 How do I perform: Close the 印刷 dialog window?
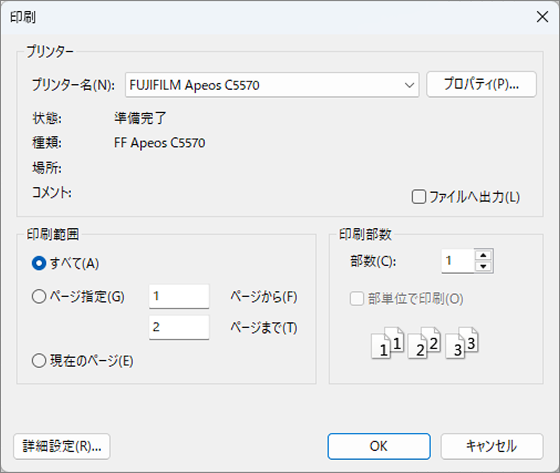tap(542, 16)
